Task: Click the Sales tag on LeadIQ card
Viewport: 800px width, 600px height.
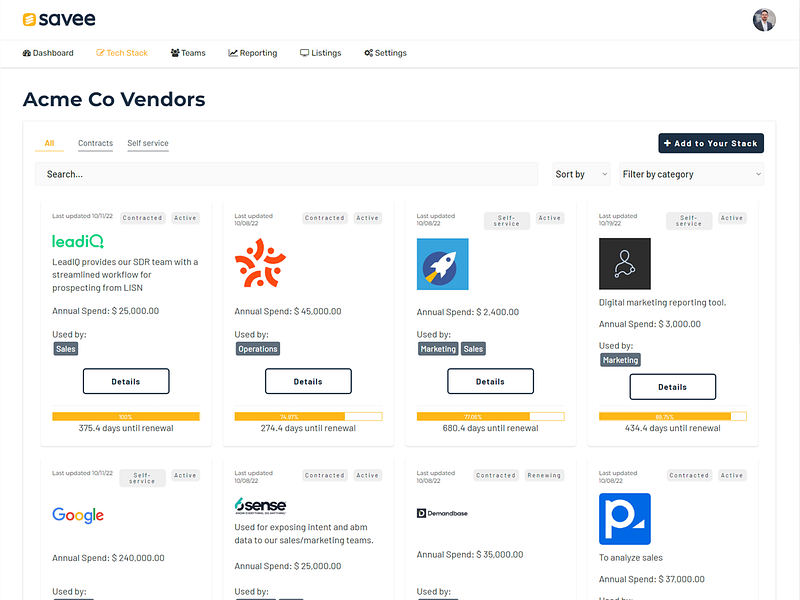Action: pos(66,349)
